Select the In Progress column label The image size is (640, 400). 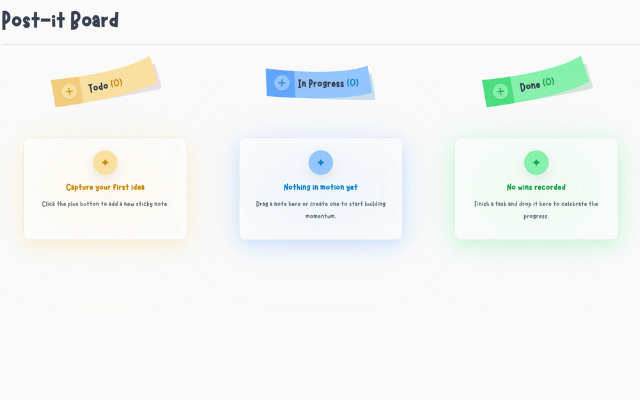pos(321,83)
